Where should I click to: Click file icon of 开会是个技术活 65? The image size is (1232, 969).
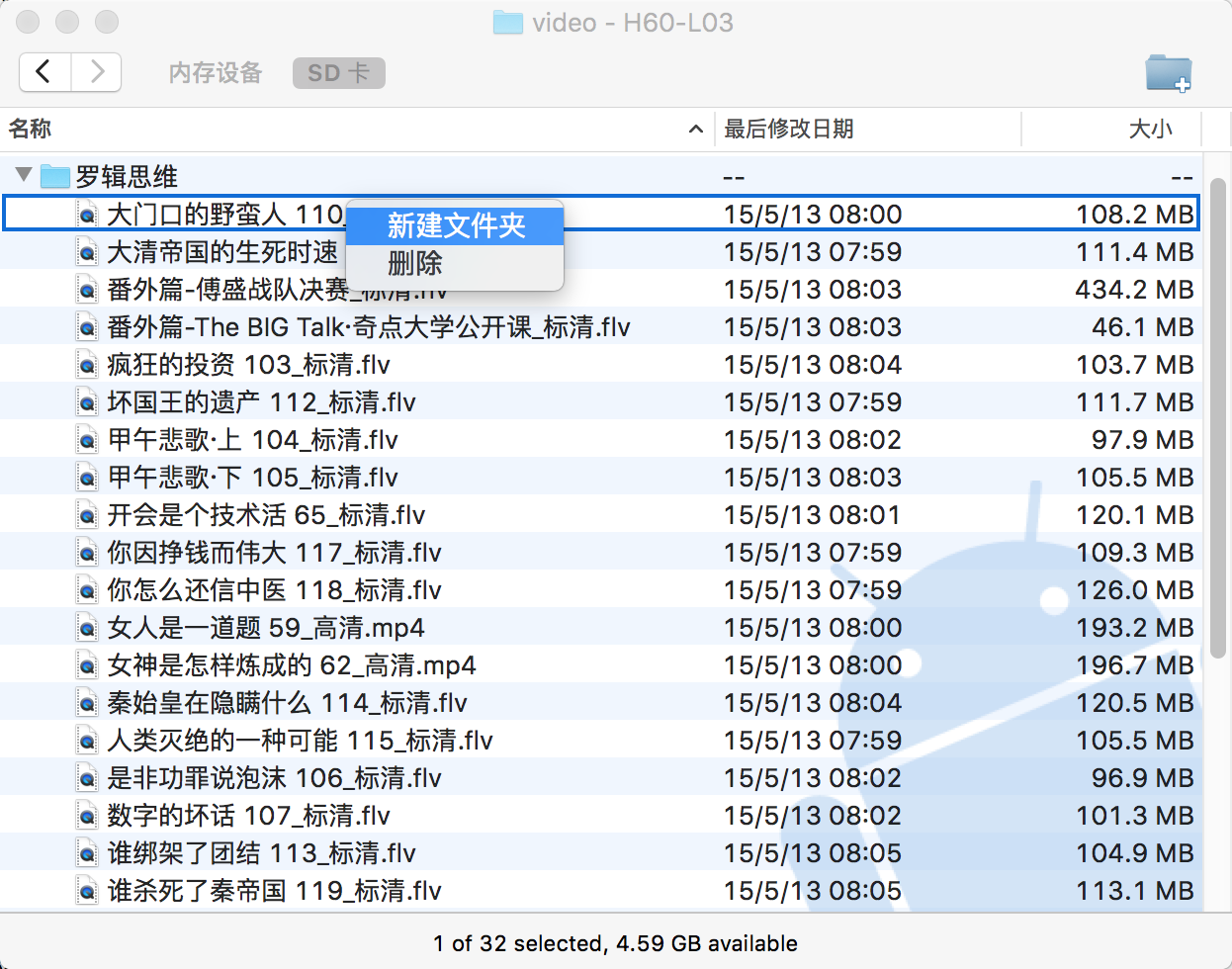(x=88, y=515)
